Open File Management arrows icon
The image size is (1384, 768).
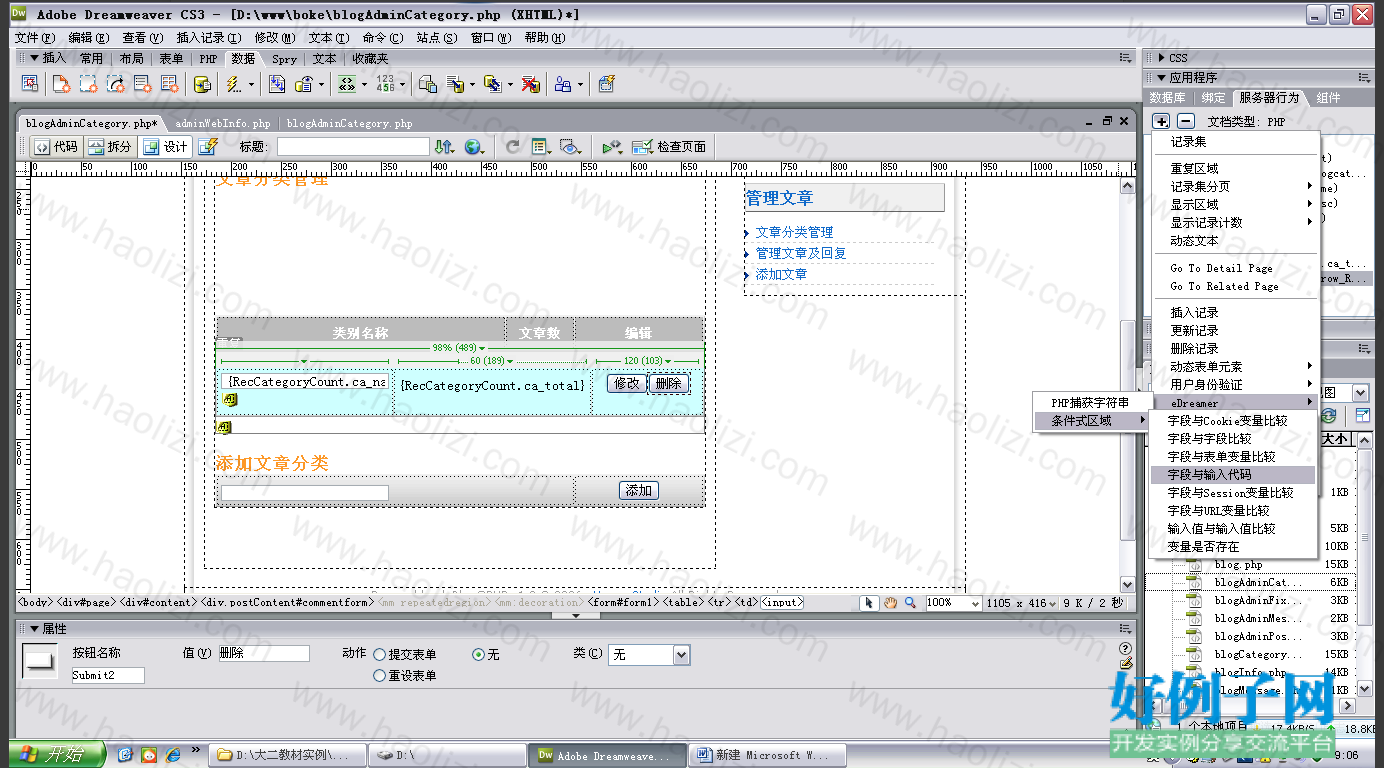coord(445,147)
